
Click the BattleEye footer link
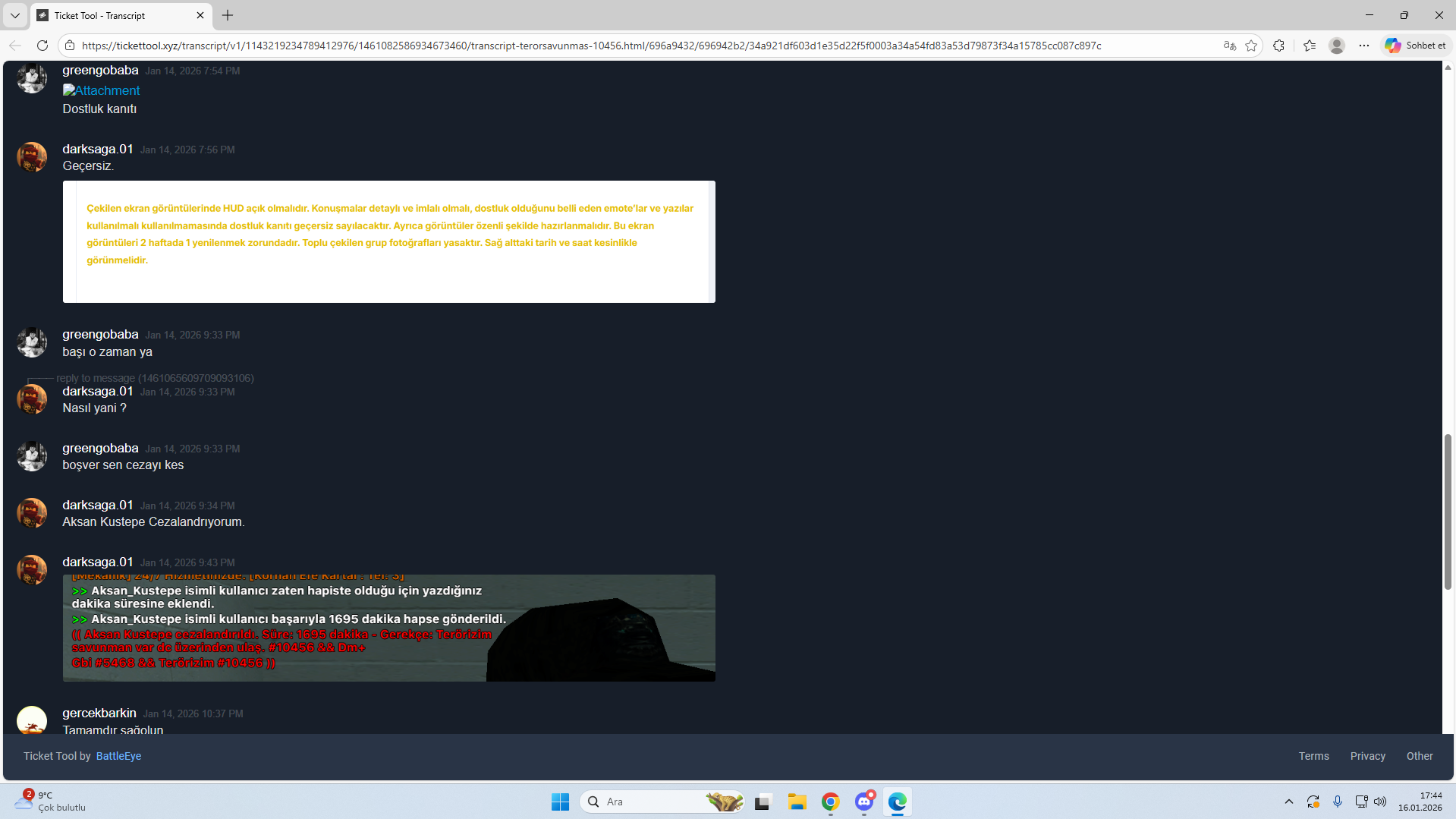(x=118, y=756)
